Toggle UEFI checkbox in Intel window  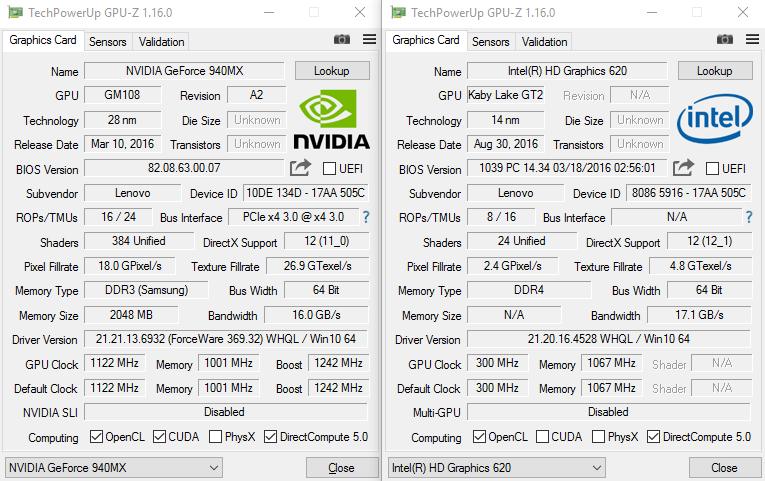(712, 169)
